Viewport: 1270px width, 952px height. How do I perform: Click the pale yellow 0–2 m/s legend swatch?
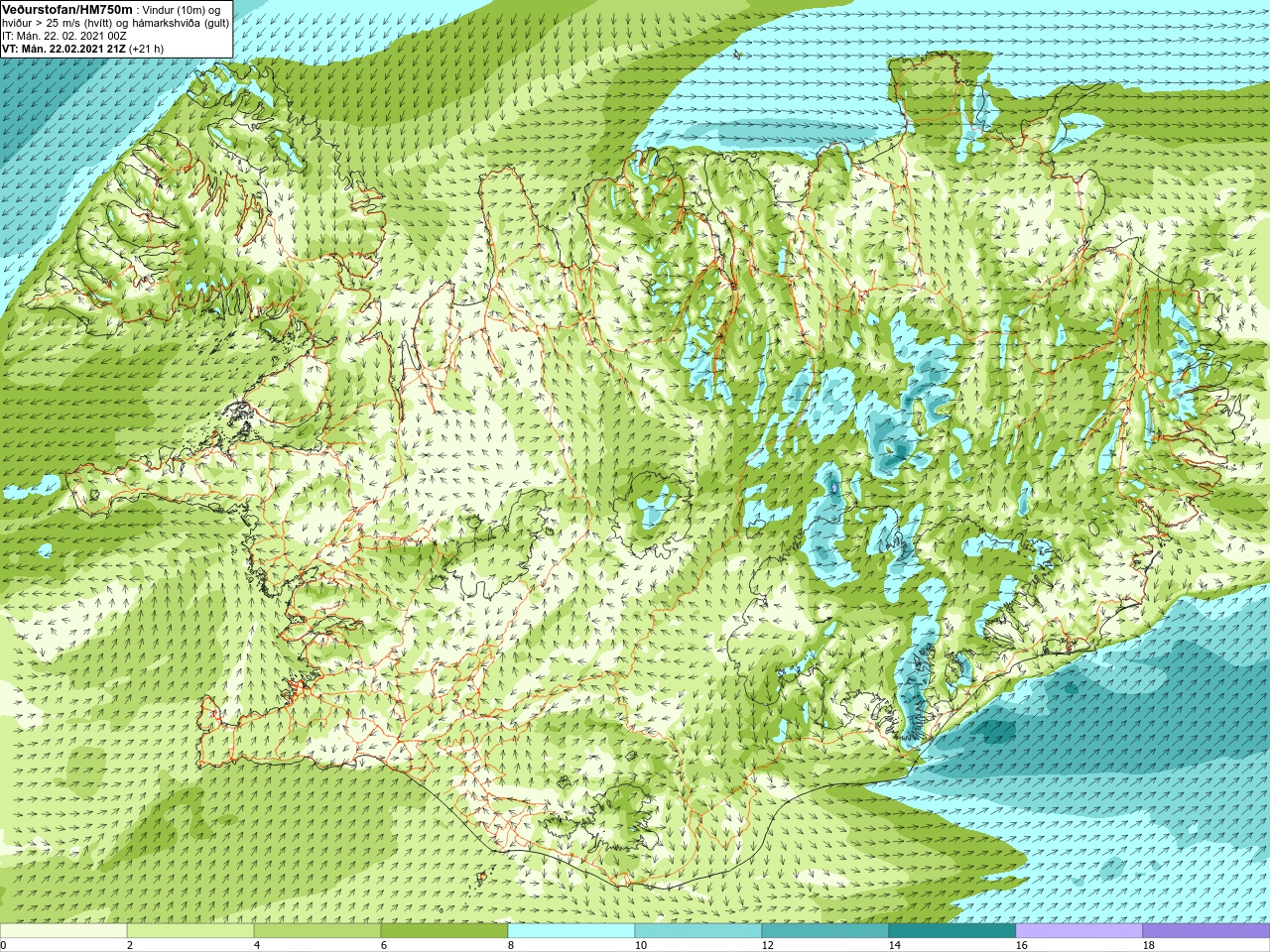click(x=63, y=931)
